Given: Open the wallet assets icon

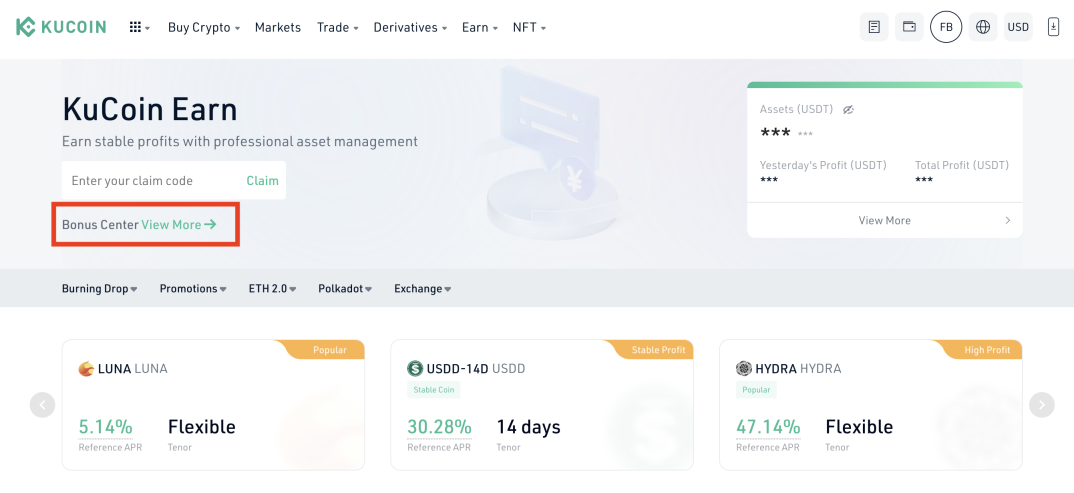Looking at the screenshot, I should [x=910, y=27].
